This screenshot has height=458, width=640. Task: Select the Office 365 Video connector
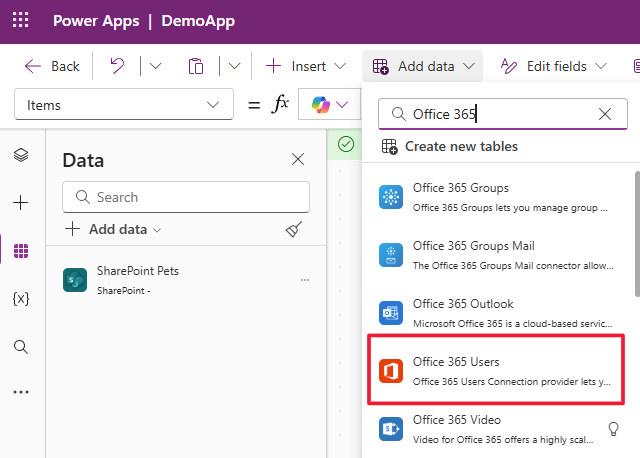496,429
